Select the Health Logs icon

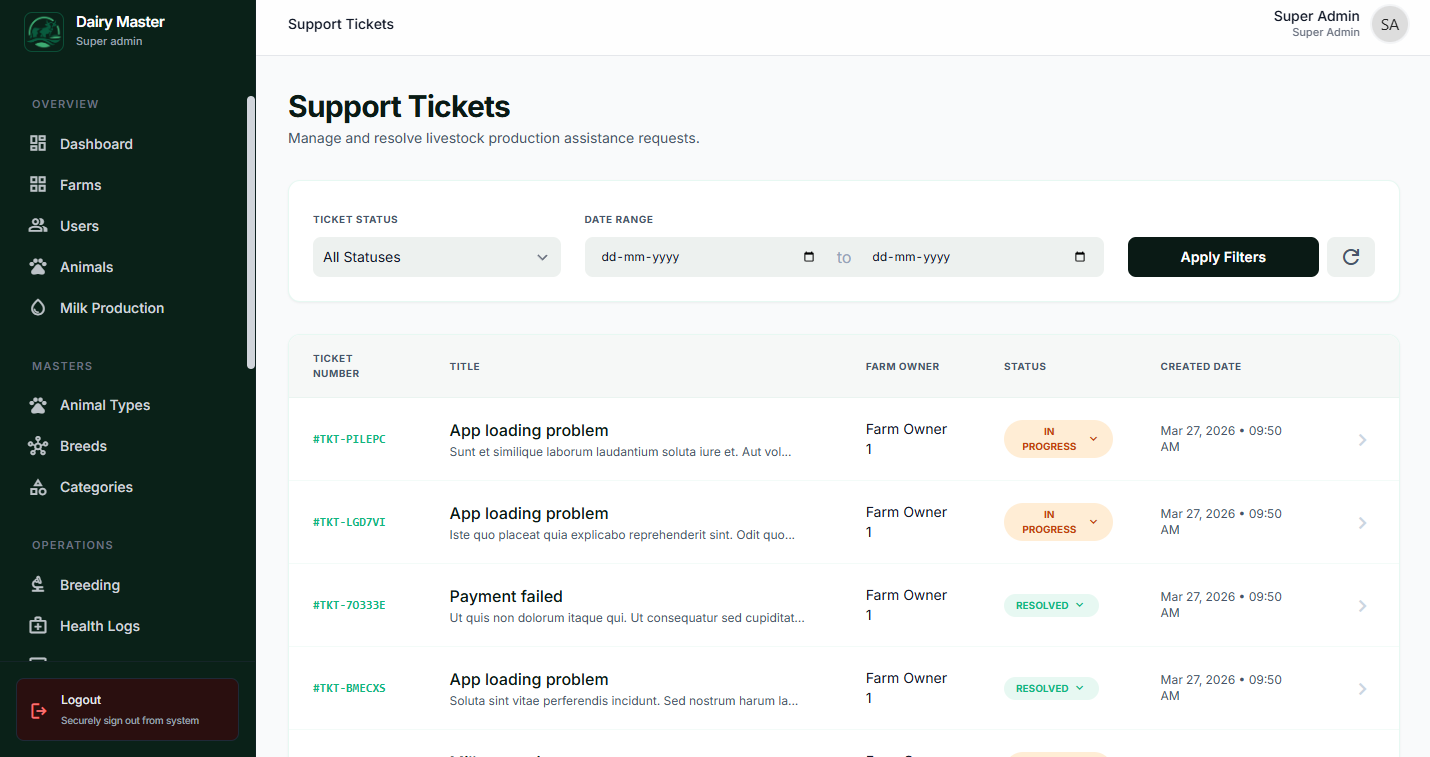tap(37, 625)
